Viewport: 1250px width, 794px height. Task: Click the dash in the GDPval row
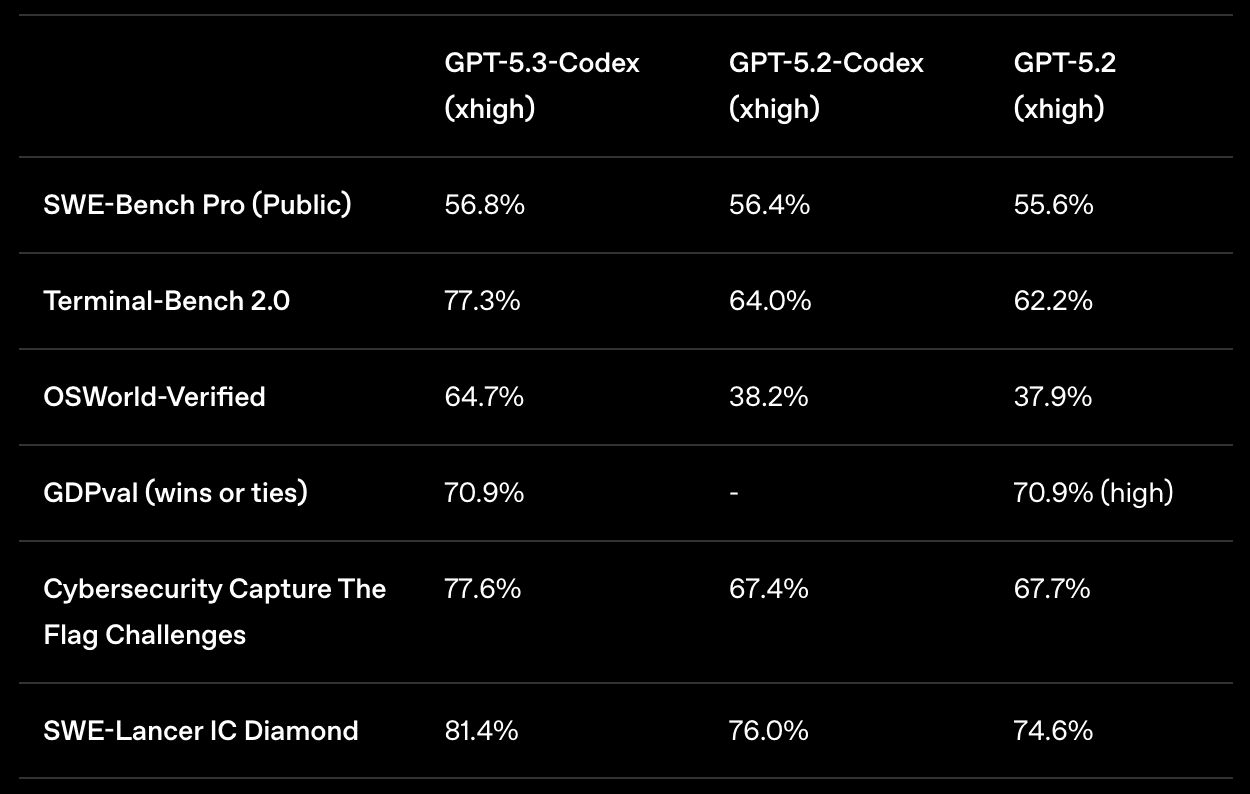[734, 493]
